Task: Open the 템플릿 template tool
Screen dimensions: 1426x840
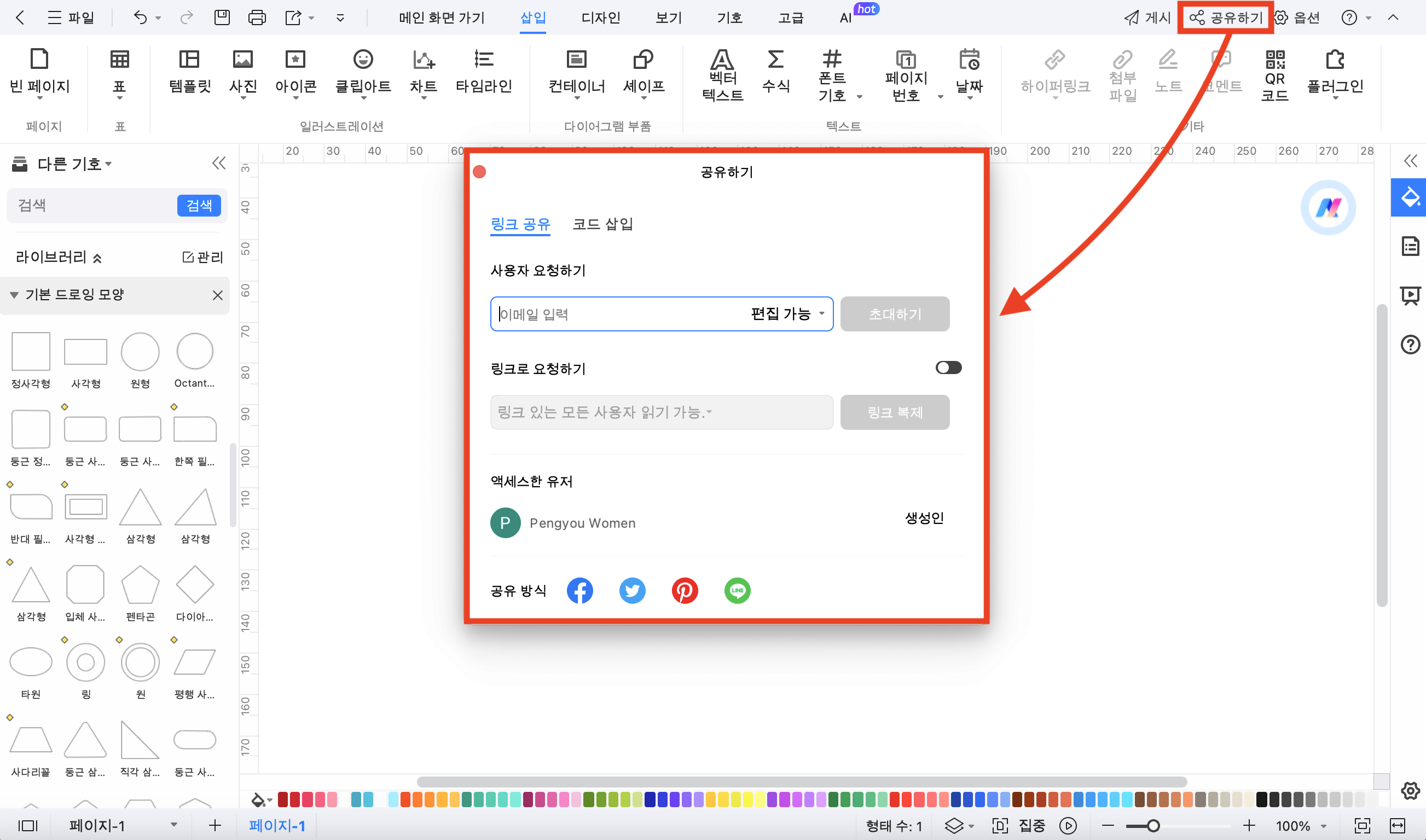Action: pyautogui.click(x=190, y=71)
